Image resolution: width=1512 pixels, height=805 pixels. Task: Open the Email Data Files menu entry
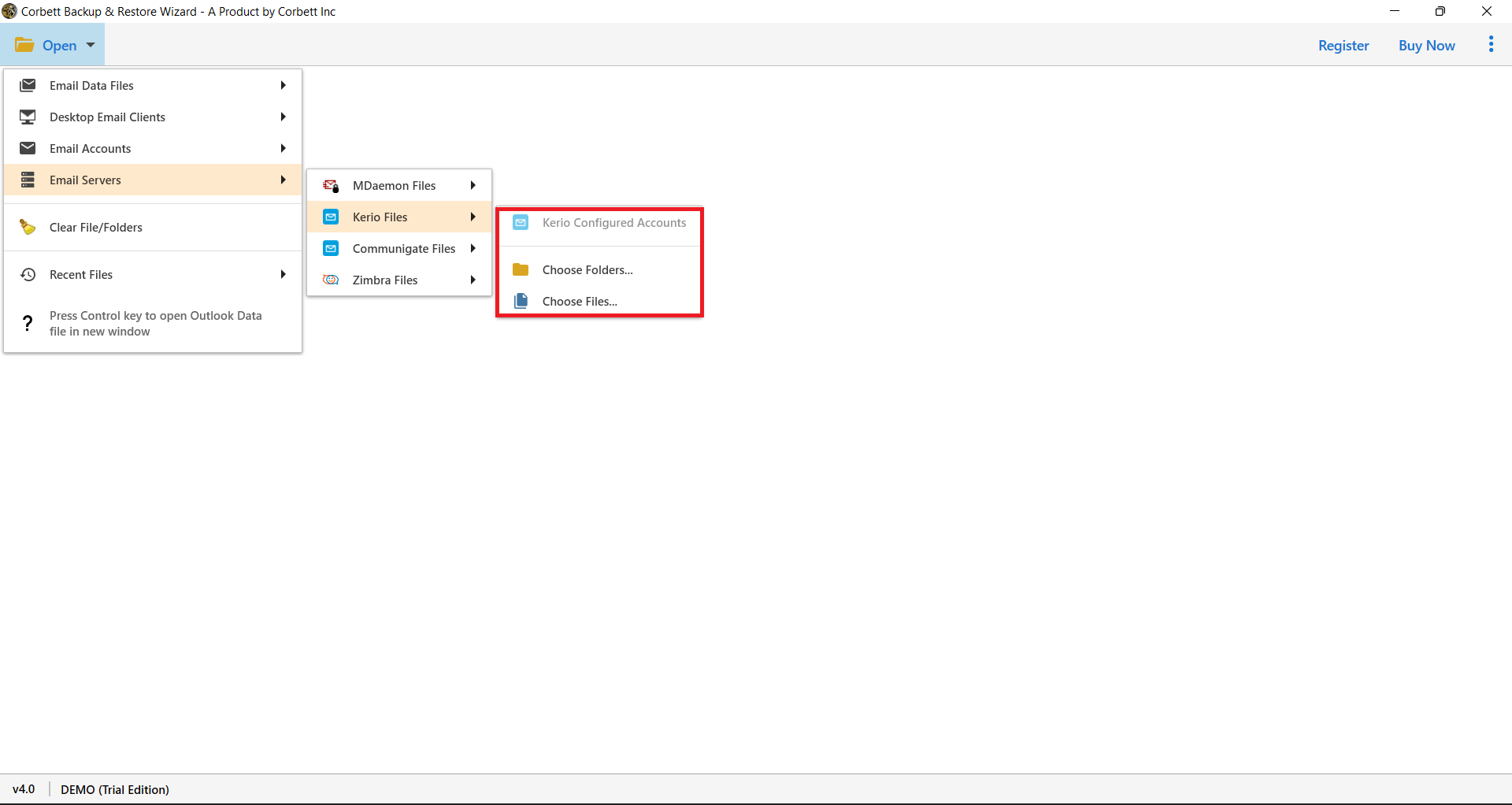[153, 85]
